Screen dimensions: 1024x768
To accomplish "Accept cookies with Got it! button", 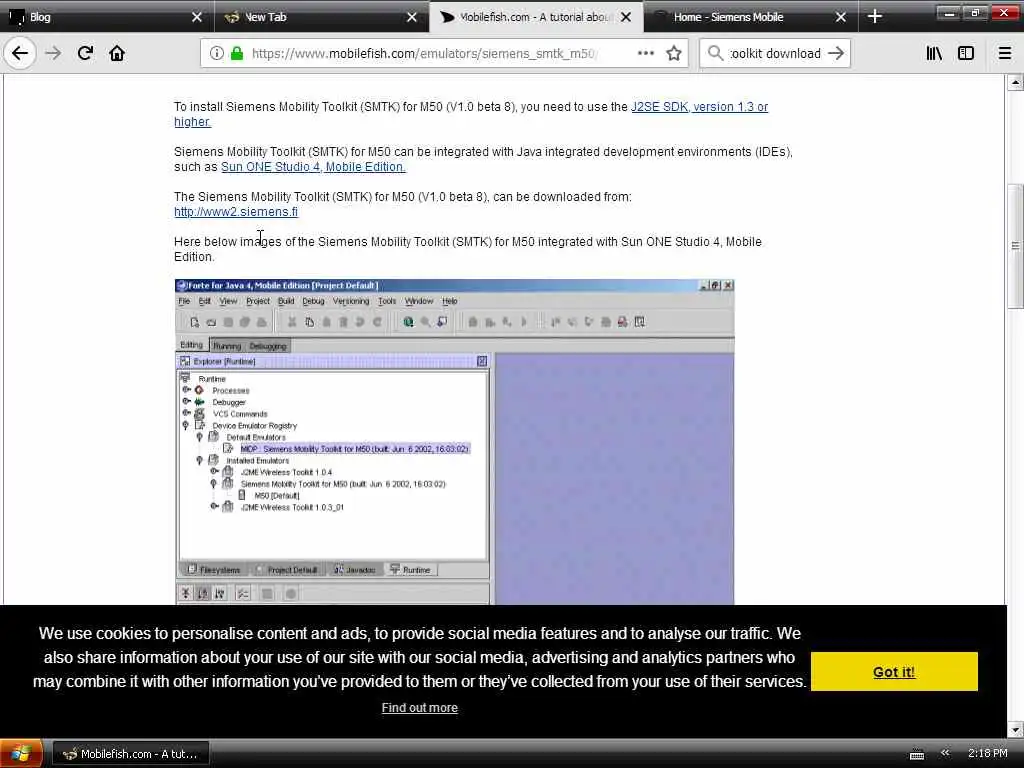I will tap(894, 671).
